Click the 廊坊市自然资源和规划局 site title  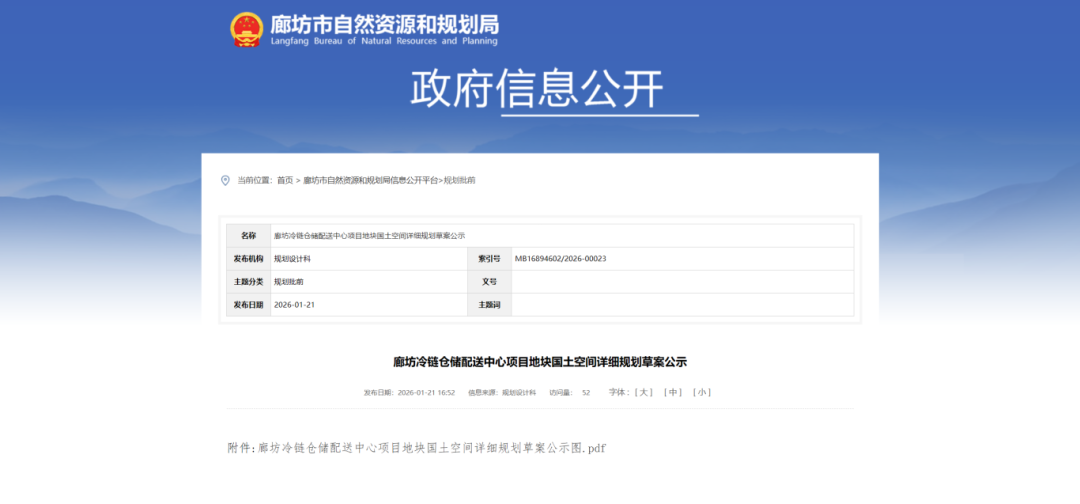pos(384,25)
